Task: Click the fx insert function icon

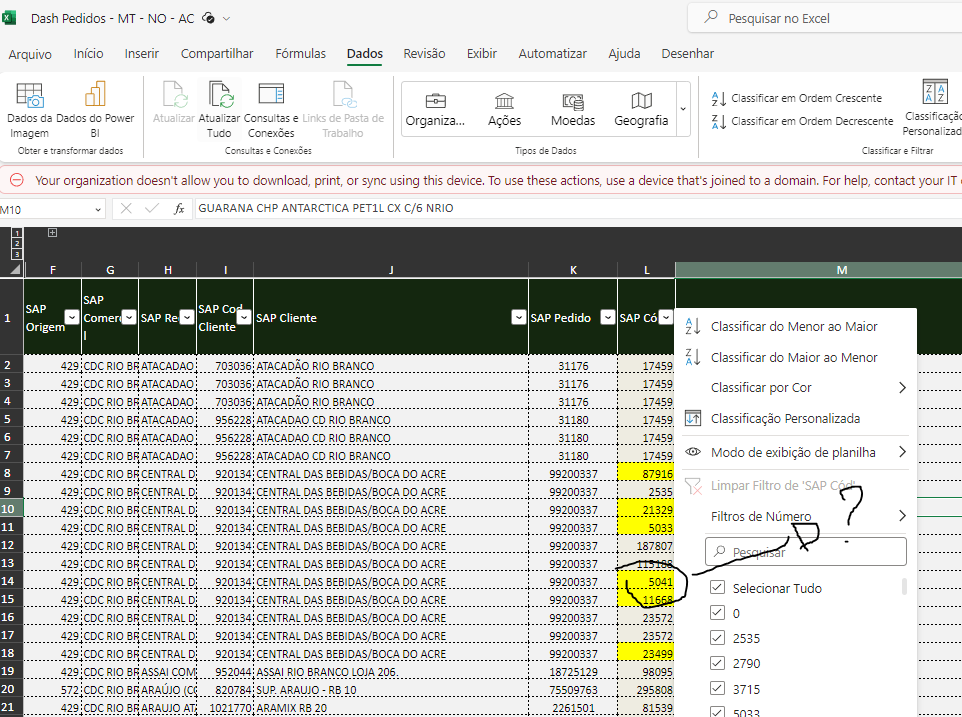Action: pos(179,209)
